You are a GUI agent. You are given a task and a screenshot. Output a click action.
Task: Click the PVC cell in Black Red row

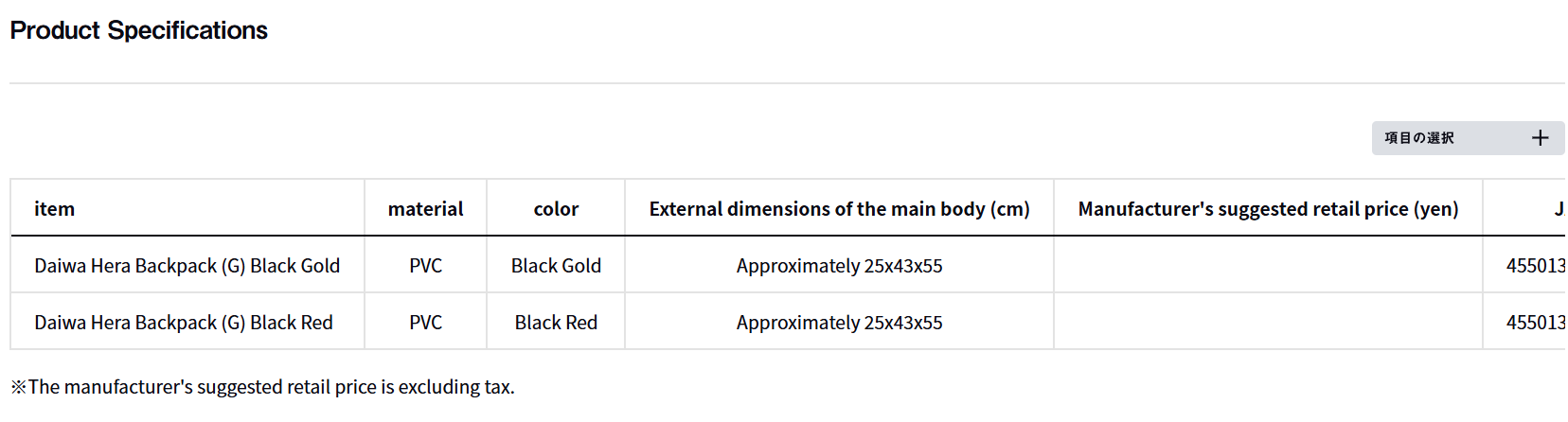coord(425,323)
